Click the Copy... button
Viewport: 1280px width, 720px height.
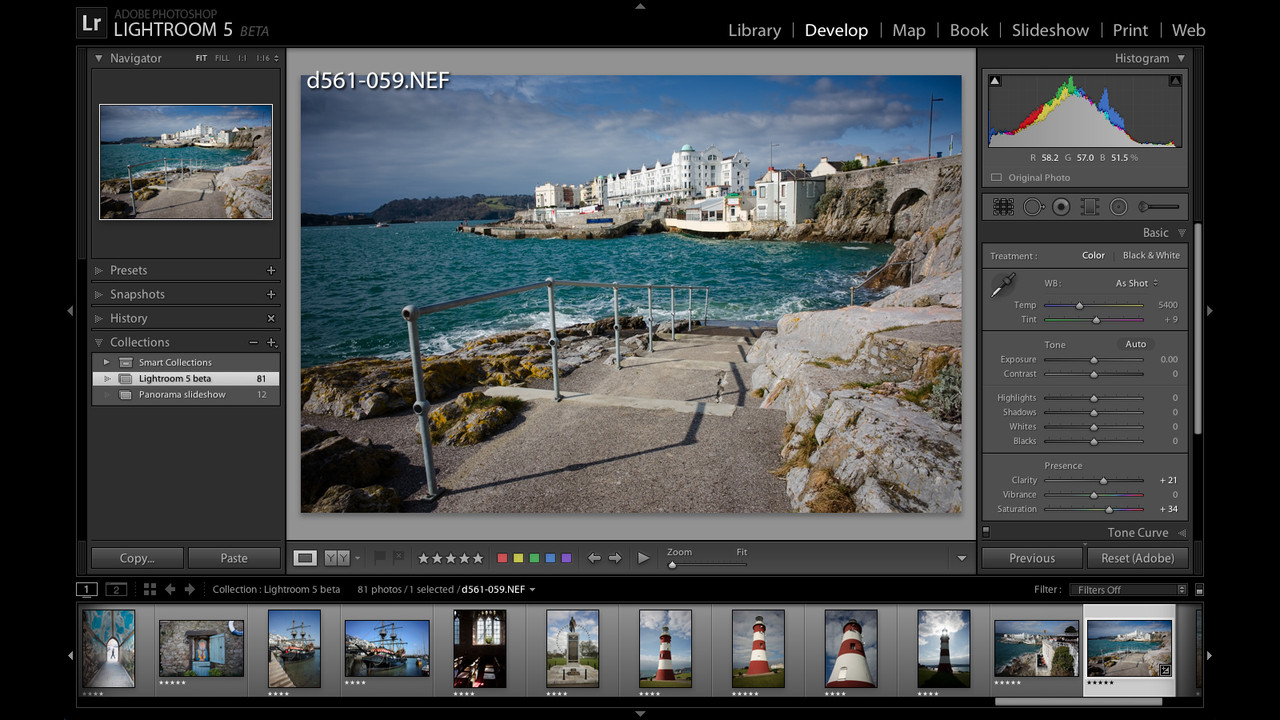coord(137,558)
